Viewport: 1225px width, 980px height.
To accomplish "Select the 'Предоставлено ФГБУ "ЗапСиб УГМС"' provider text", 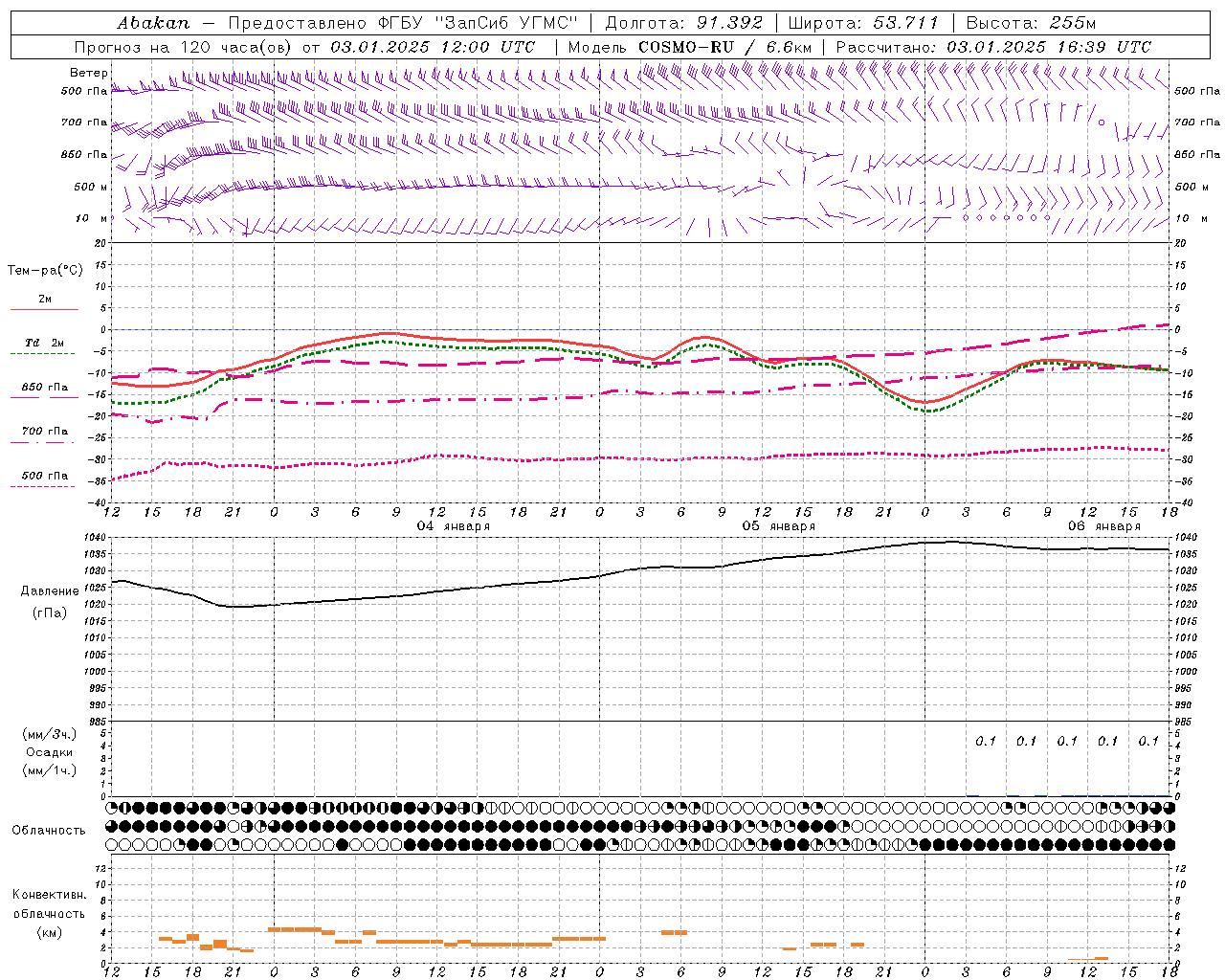I will tap(403, 23).
